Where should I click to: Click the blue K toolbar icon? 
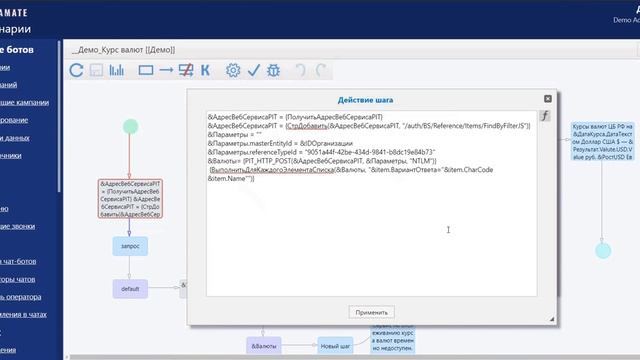pos(205,70)
